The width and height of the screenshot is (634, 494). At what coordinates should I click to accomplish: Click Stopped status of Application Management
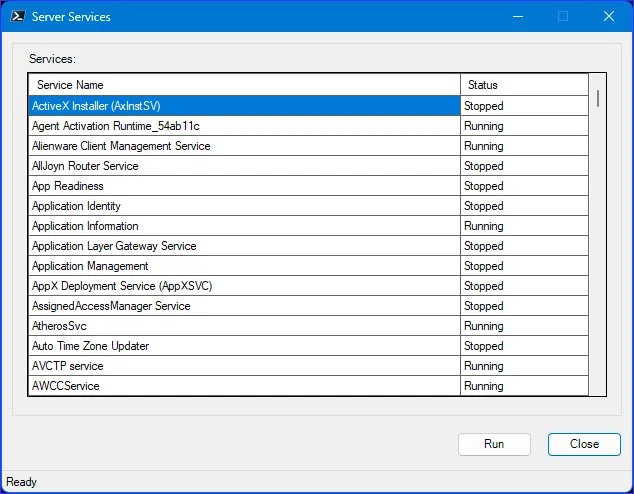(x=524, y=266)
